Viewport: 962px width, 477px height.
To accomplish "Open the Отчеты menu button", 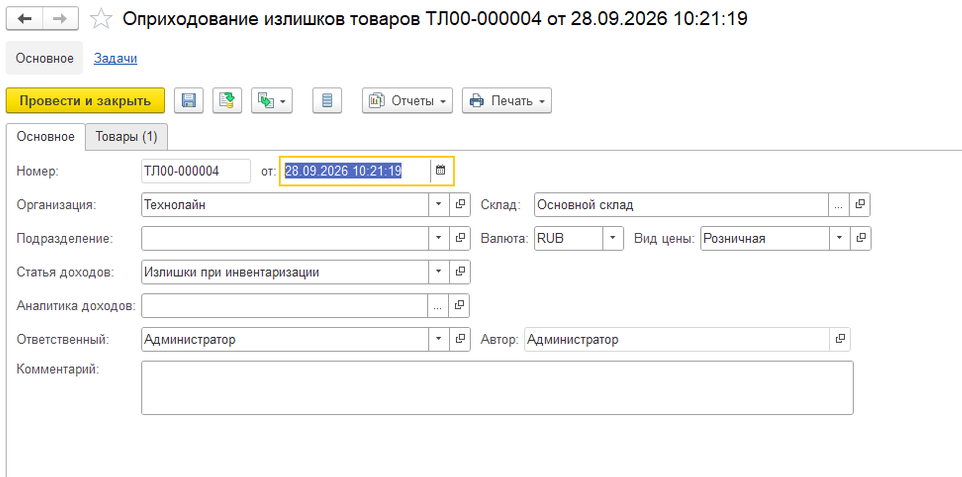I will [407, 101].
